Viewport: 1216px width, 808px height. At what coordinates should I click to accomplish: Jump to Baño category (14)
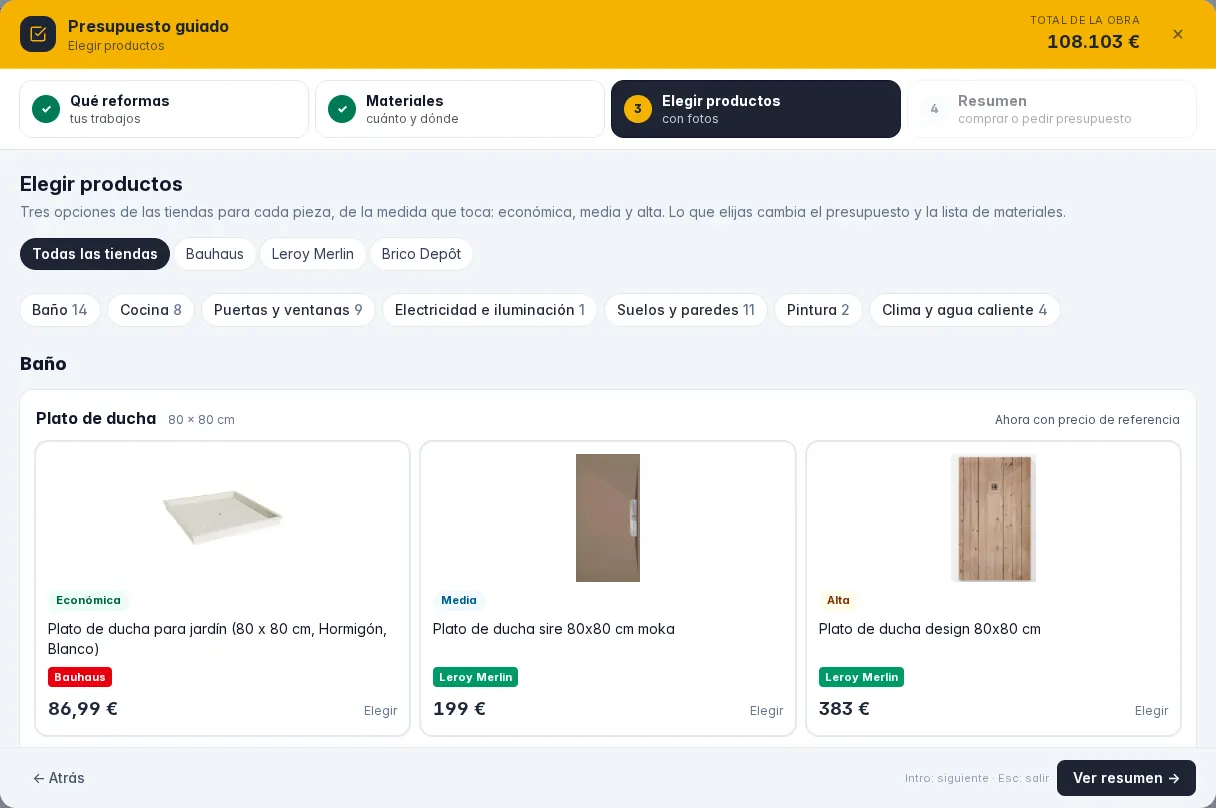(60, 310)
